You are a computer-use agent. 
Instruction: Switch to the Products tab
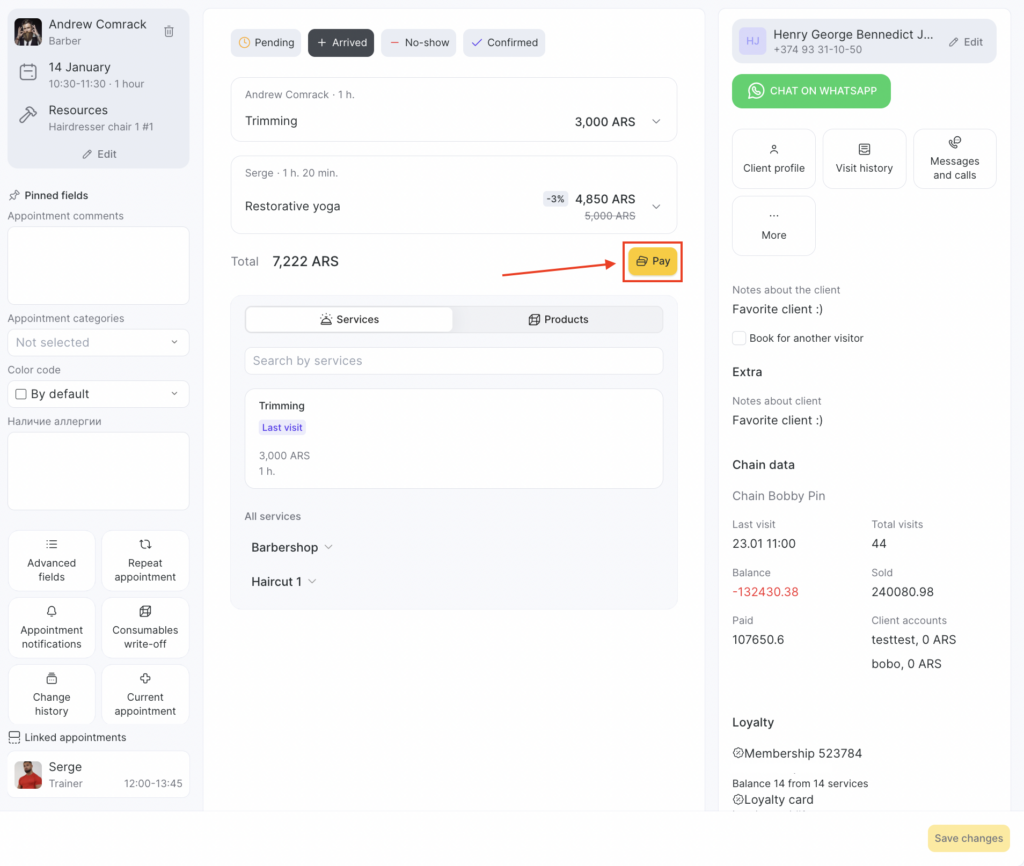(558, 320)
